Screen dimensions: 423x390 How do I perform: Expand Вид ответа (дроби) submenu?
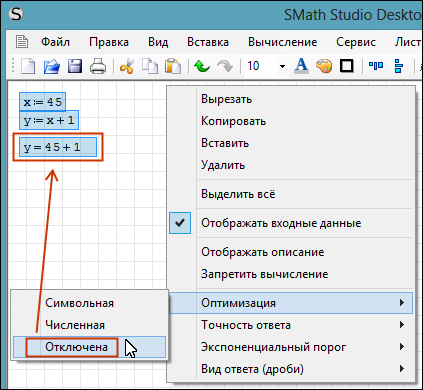click(x=291, y=369)
